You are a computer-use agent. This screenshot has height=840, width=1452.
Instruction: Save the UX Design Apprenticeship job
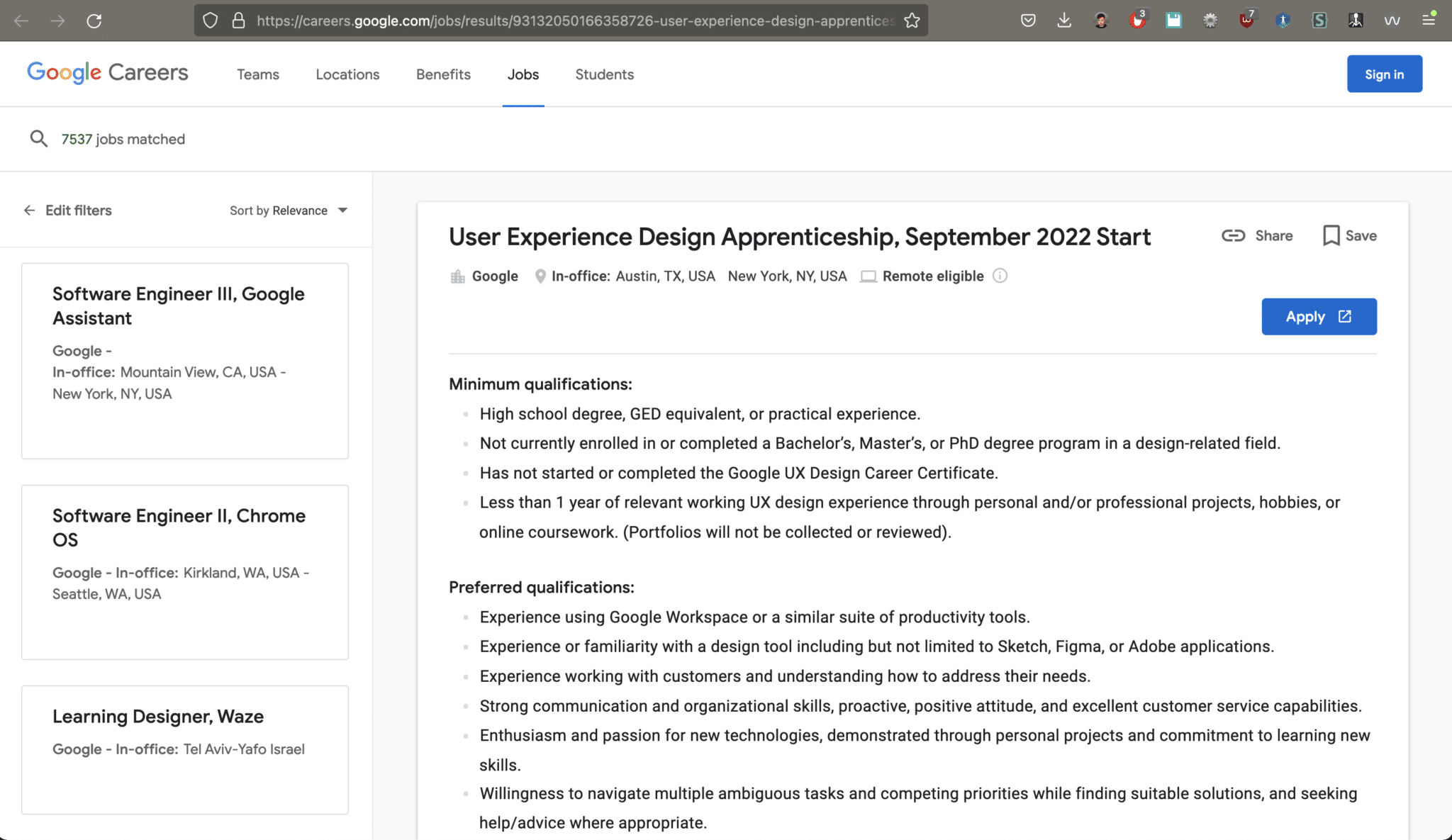1348,235
